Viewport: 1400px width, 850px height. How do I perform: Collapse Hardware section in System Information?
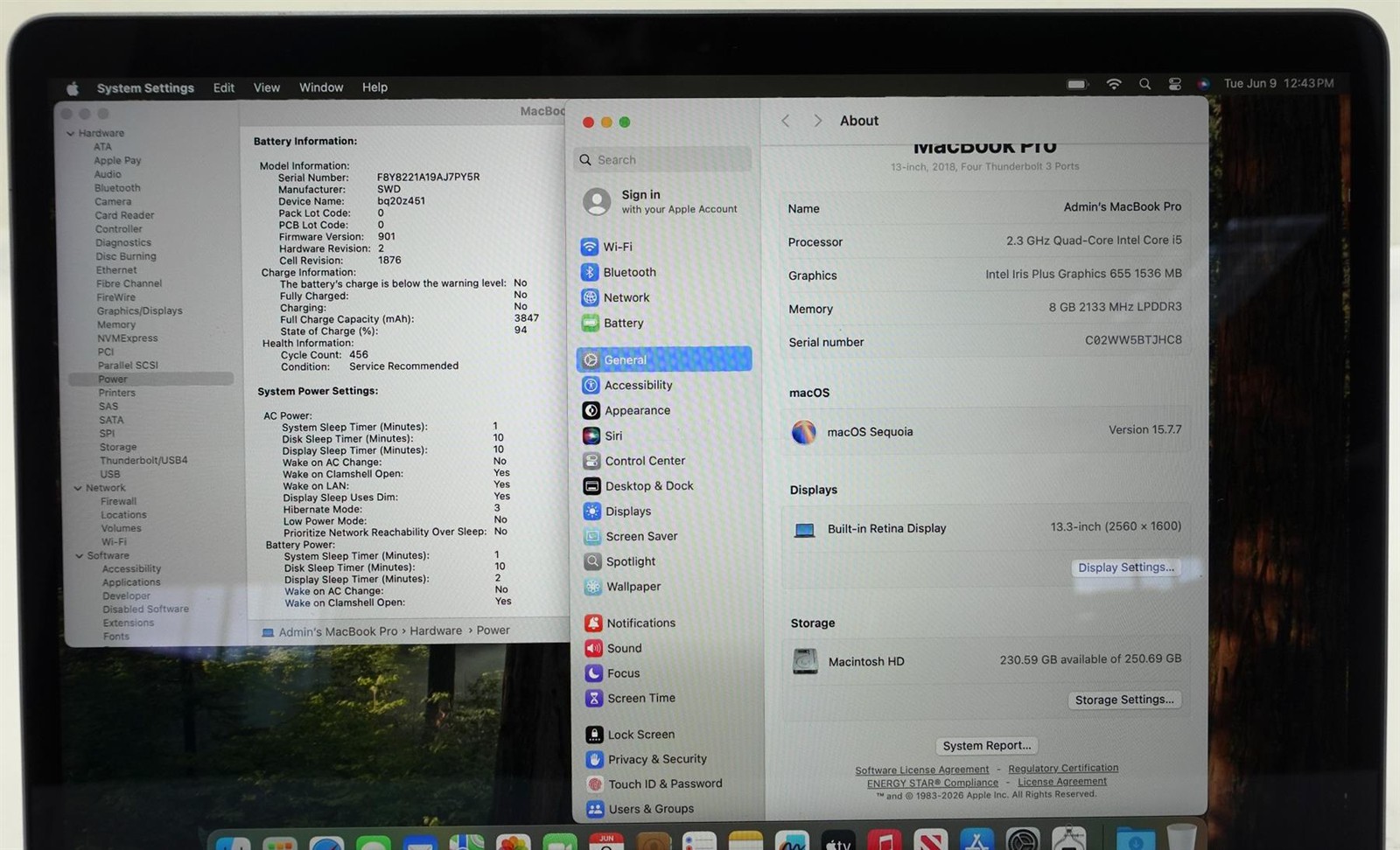click(x=70, y=134)
